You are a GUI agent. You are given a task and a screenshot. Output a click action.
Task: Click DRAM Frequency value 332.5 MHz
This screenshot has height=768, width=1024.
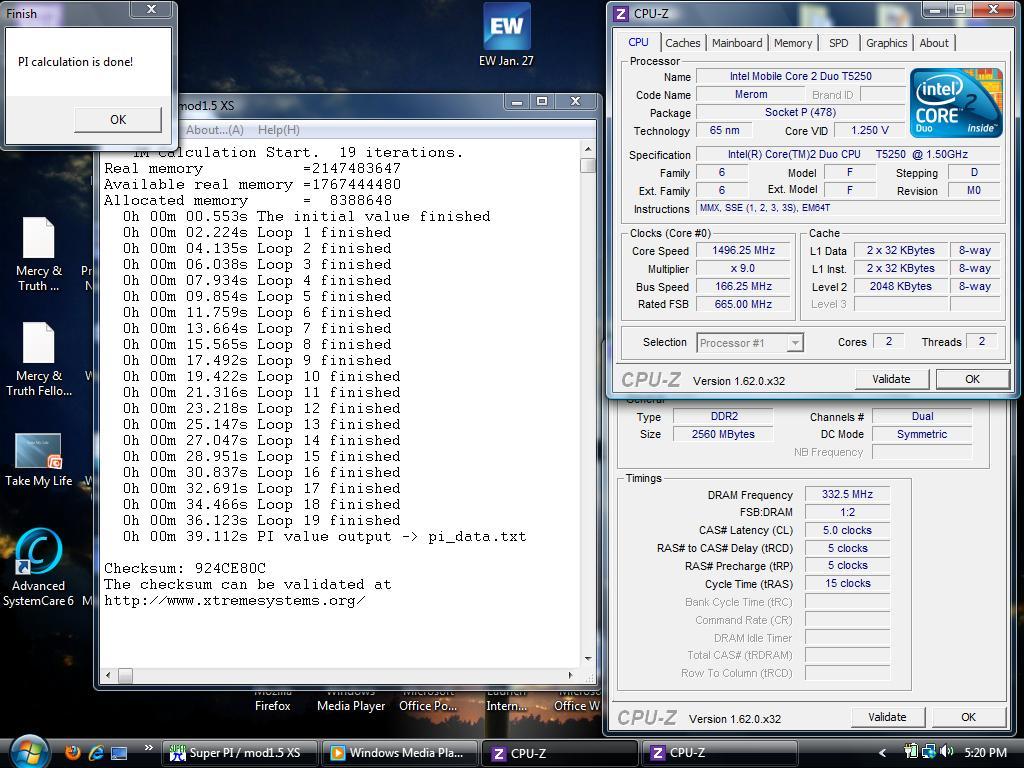click(x=847, y=494)
